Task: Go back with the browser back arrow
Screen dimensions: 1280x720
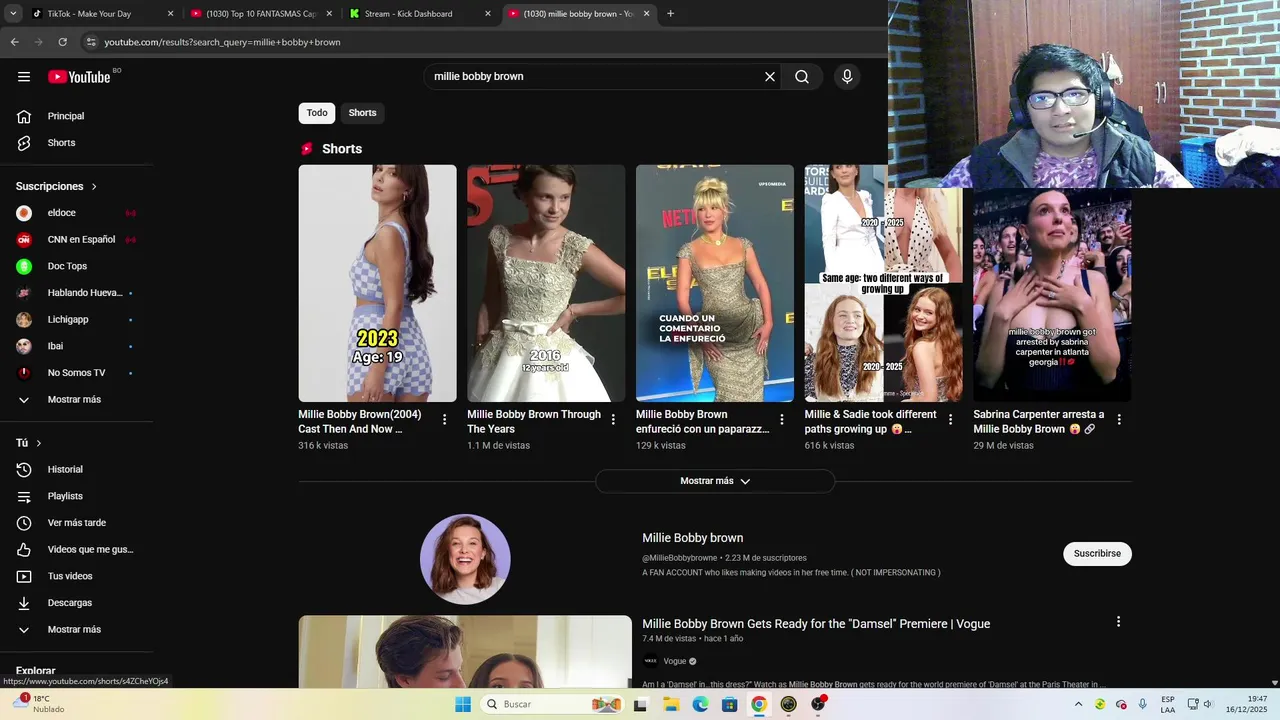Action: click(15, 42)
